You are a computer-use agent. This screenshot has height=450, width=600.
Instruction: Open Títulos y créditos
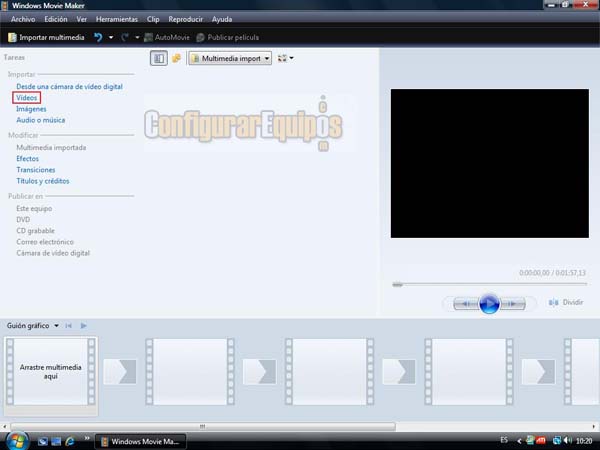point(43,181)
